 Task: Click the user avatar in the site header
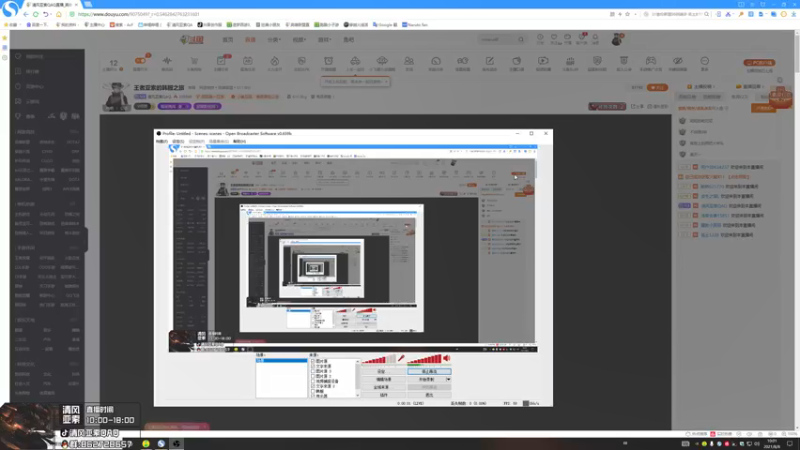pyautogui.click(x=616, y=39)
